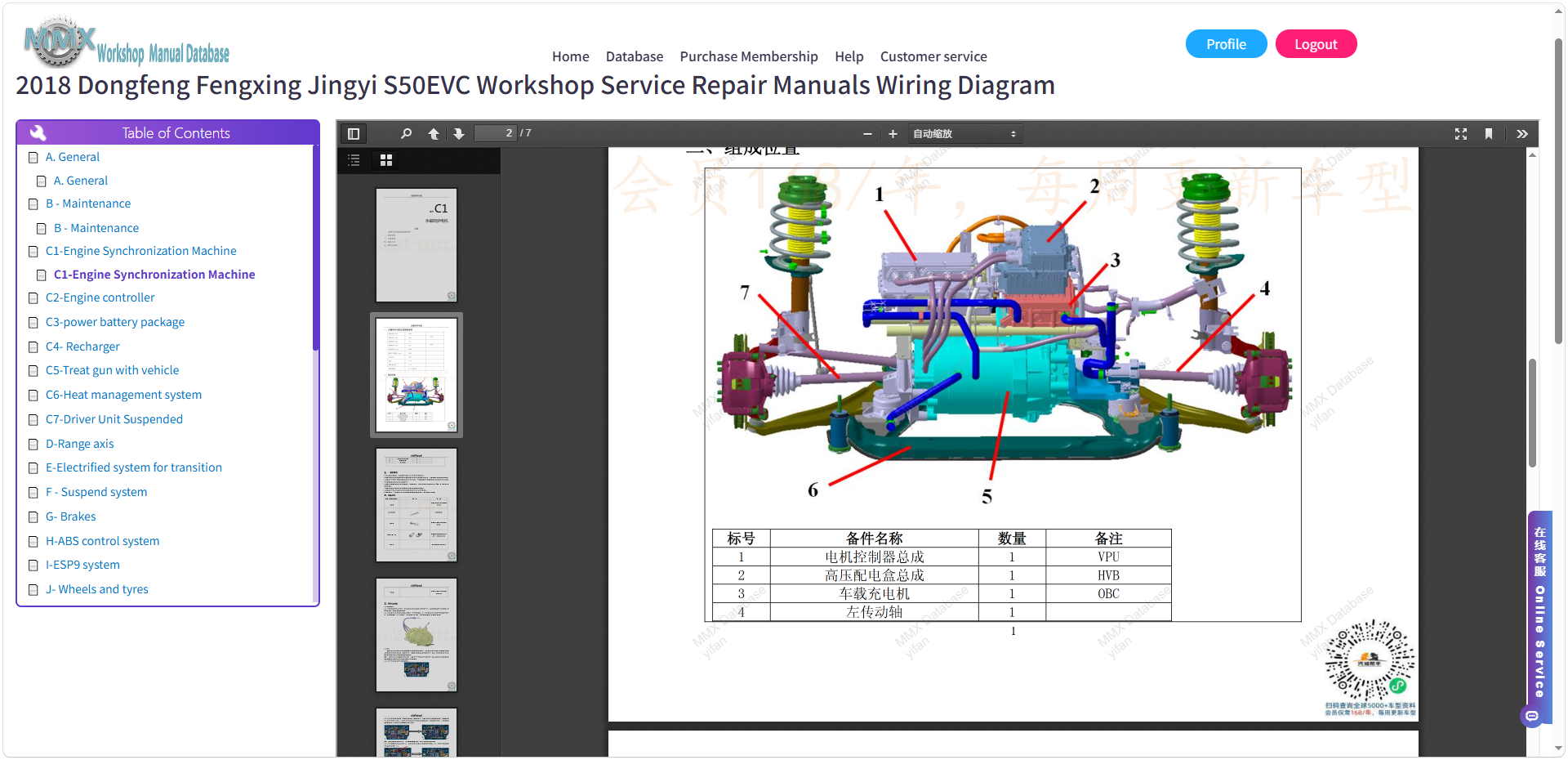
Task: Open G- Brakes section
Action: click(71, 516)
